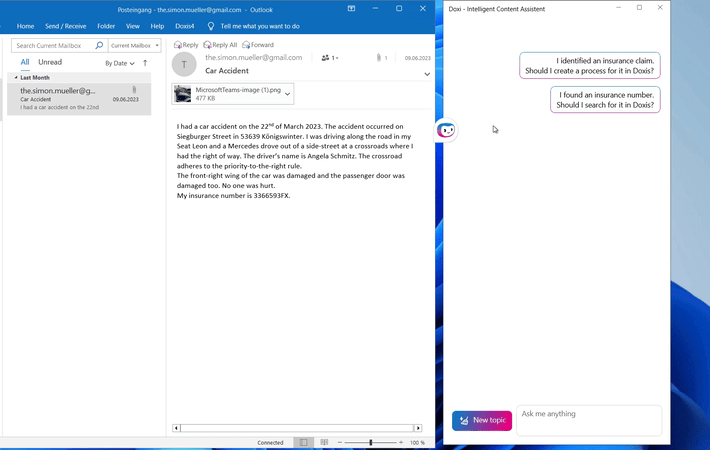Screen dimensions: 710x450
Task: Show only Unread messages
Action: (50, 62)
